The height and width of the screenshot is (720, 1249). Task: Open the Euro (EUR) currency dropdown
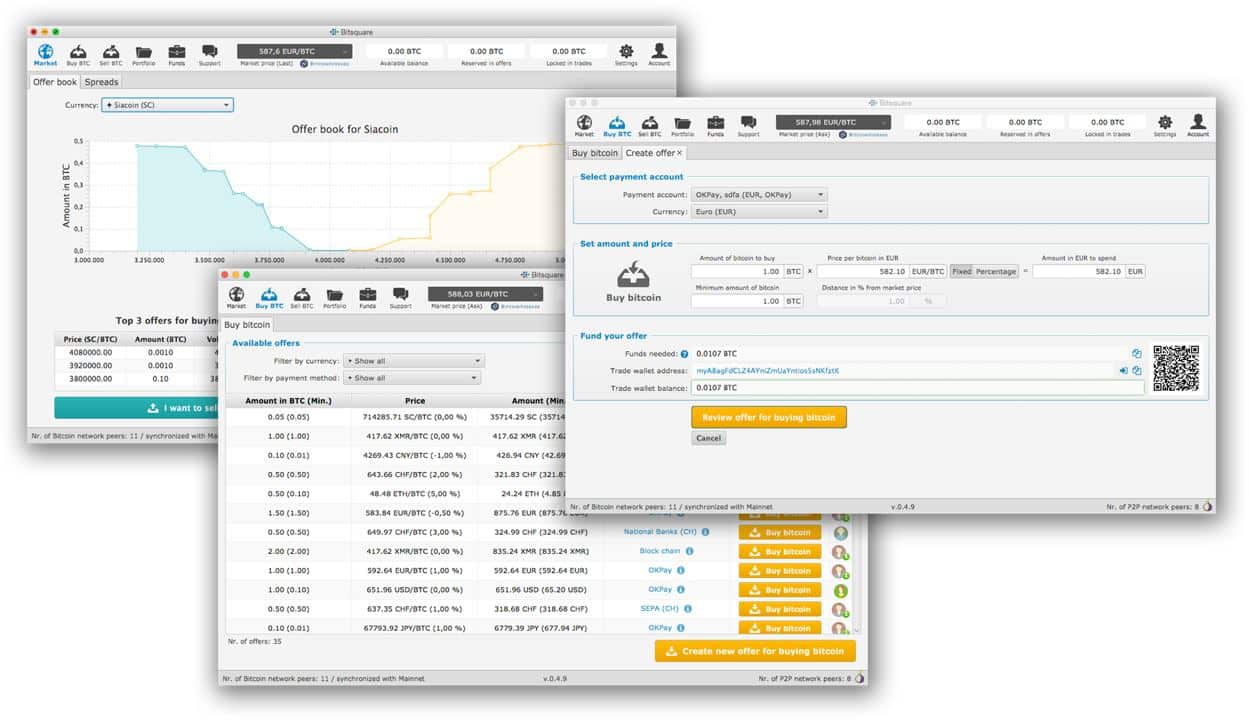pyautogui.click(x=760, y=212)
